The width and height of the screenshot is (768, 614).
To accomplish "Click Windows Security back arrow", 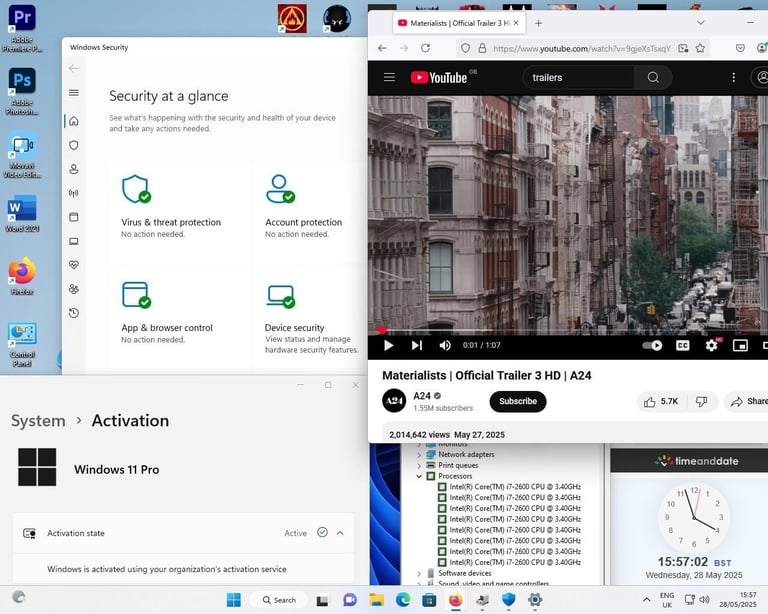I will [74, 68].
